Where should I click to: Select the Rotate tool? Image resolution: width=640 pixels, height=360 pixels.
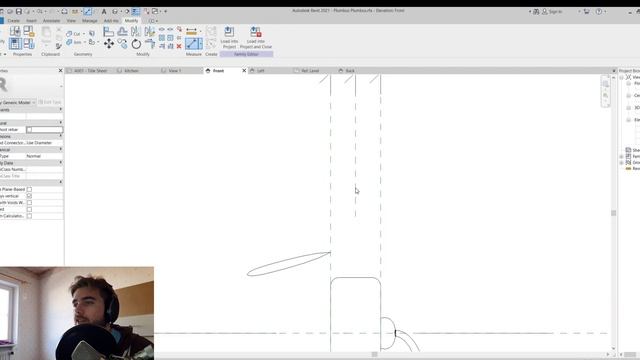(136, 43)
